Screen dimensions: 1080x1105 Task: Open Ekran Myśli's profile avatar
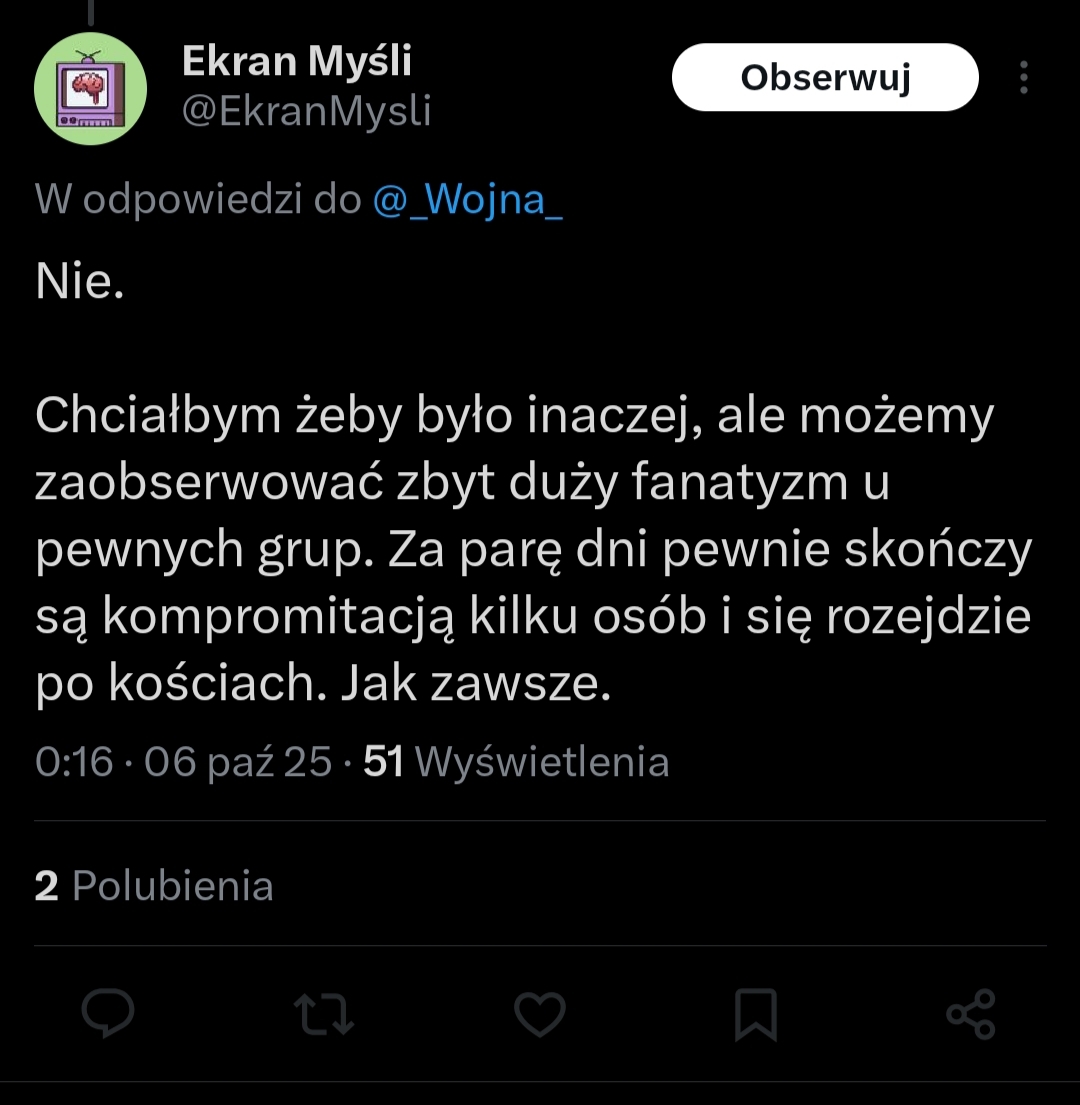point(91,88)
